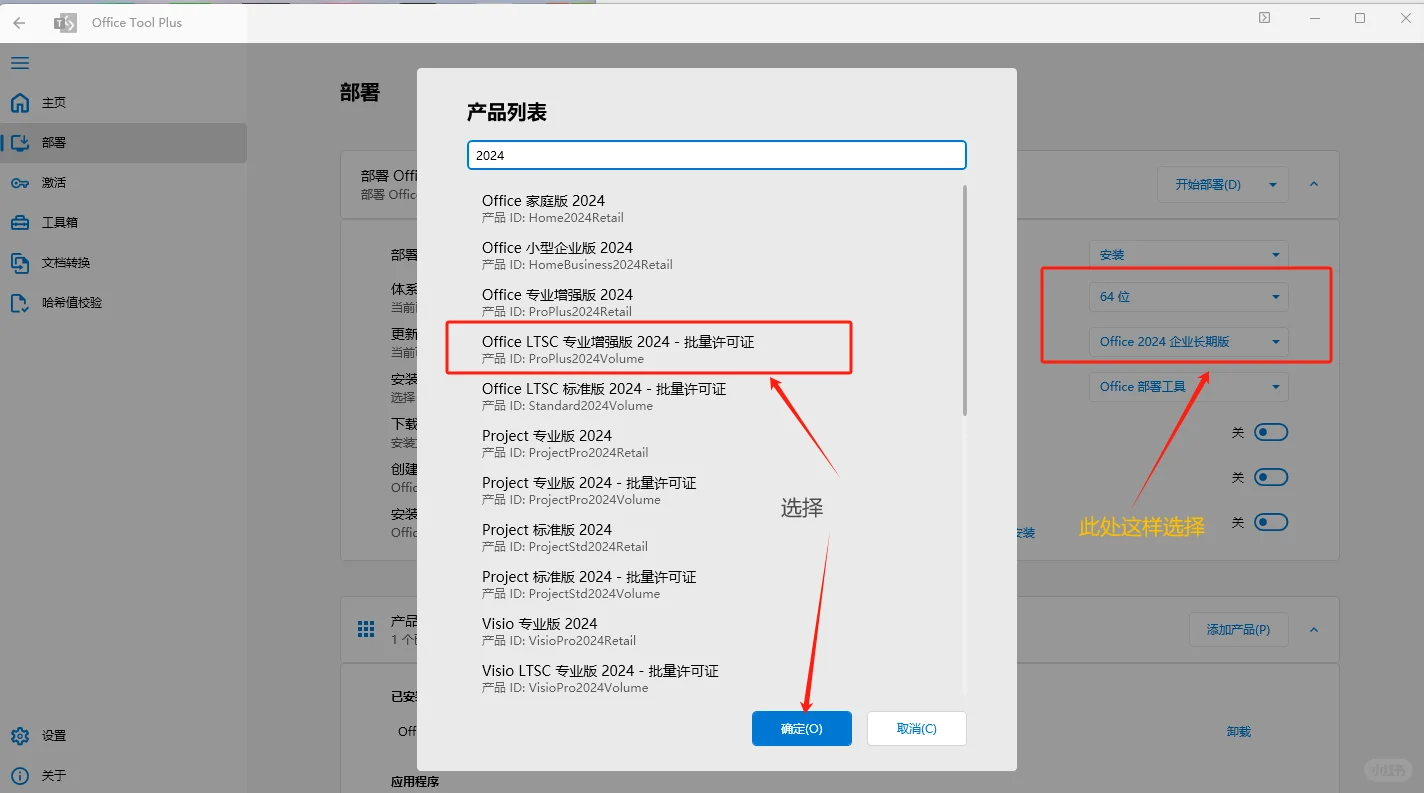Toggle the bottom 关 switch on
Image resolution: width=1424 pixels, height=793 pixels.
[x=1271, y=521]
